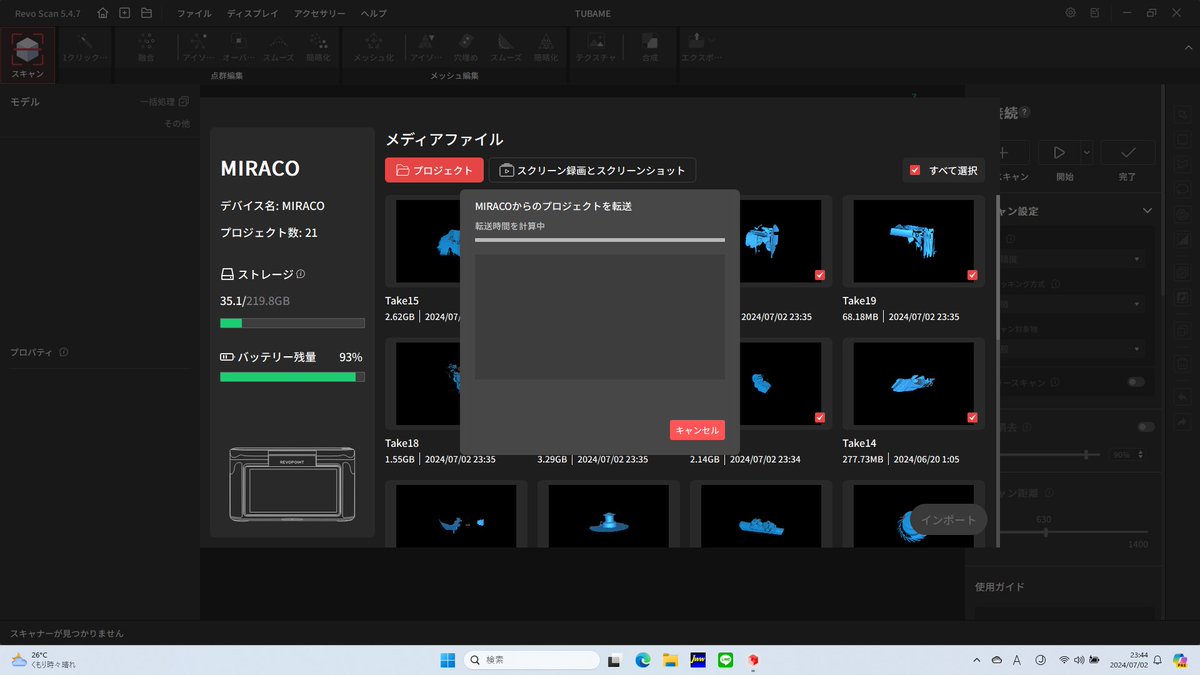Click the メッシュ化 icon
Viewport: 1200px width, 675px height.
[373, 42]
